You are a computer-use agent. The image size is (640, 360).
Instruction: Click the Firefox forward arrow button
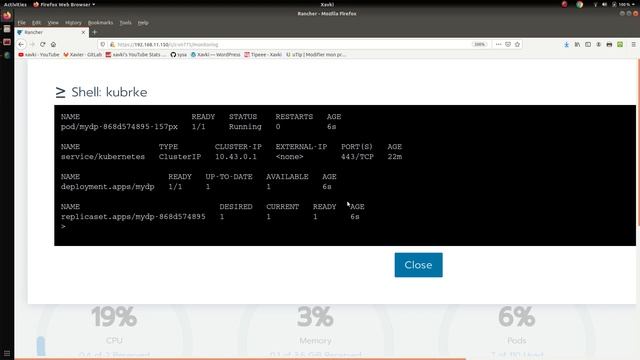pos(32,44)
